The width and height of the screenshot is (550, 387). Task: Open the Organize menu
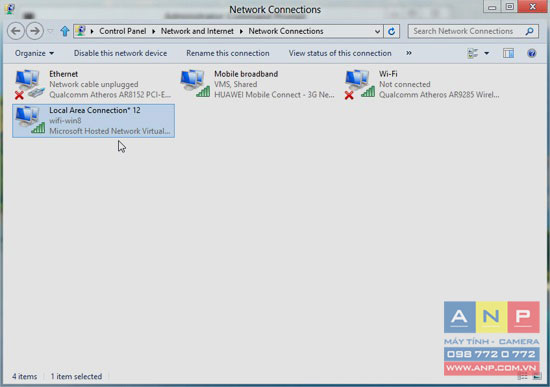pos(34,53)
